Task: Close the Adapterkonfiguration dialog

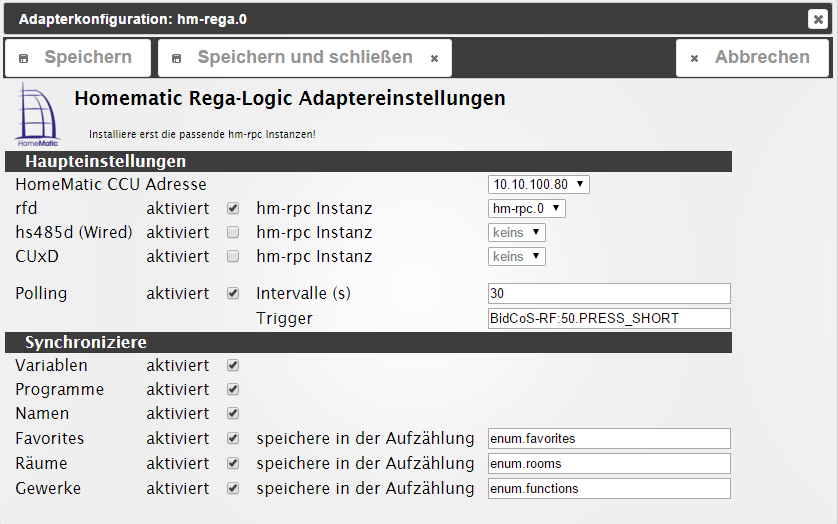Action: point(818,19)
